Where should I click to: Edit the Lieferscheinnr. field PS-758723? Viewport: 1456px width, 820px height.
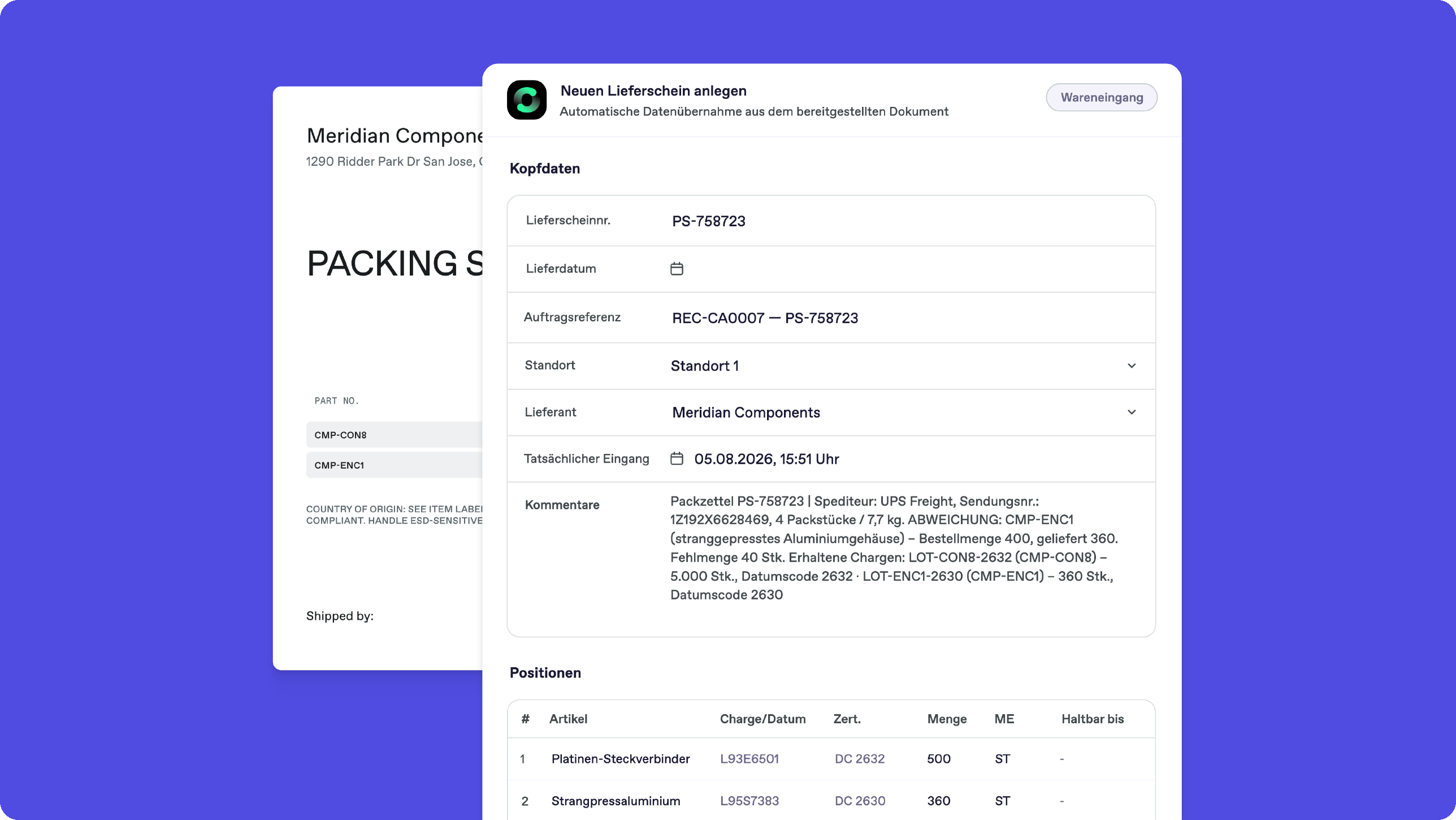coord(708,221)
